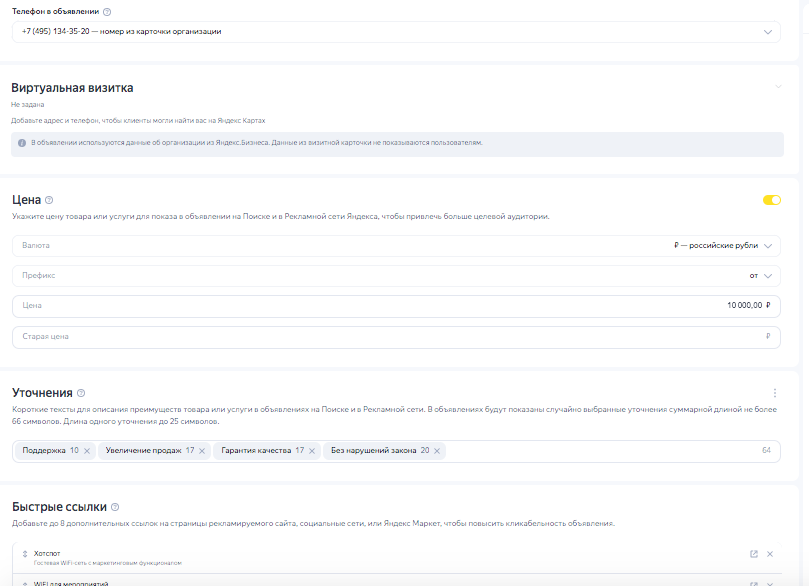Viewport: 809px width, 586px height.
Task: Select the Поддержка tag text
Action: [x=44, y=450]
